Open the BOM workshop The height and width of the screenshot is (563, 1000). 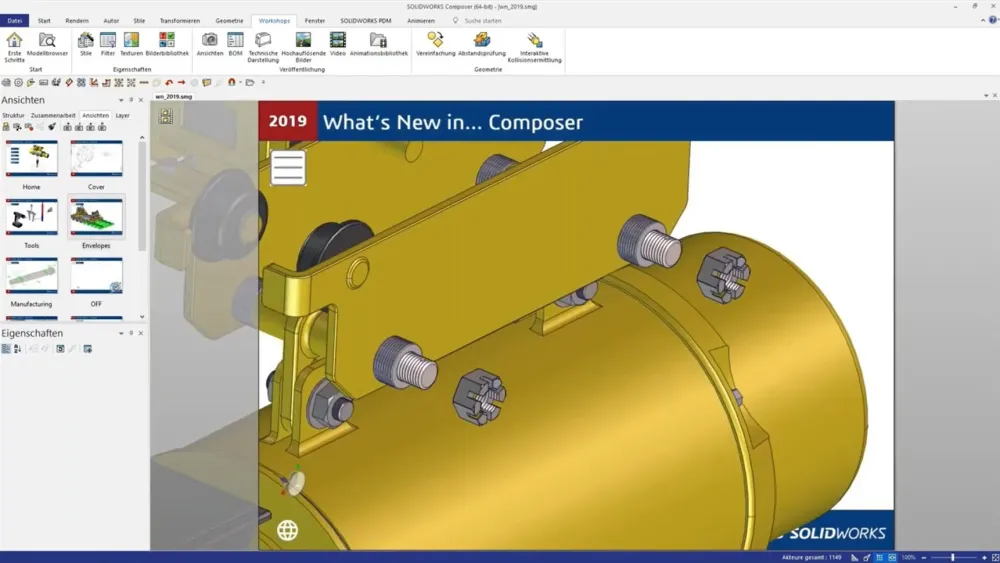[235, 44]
